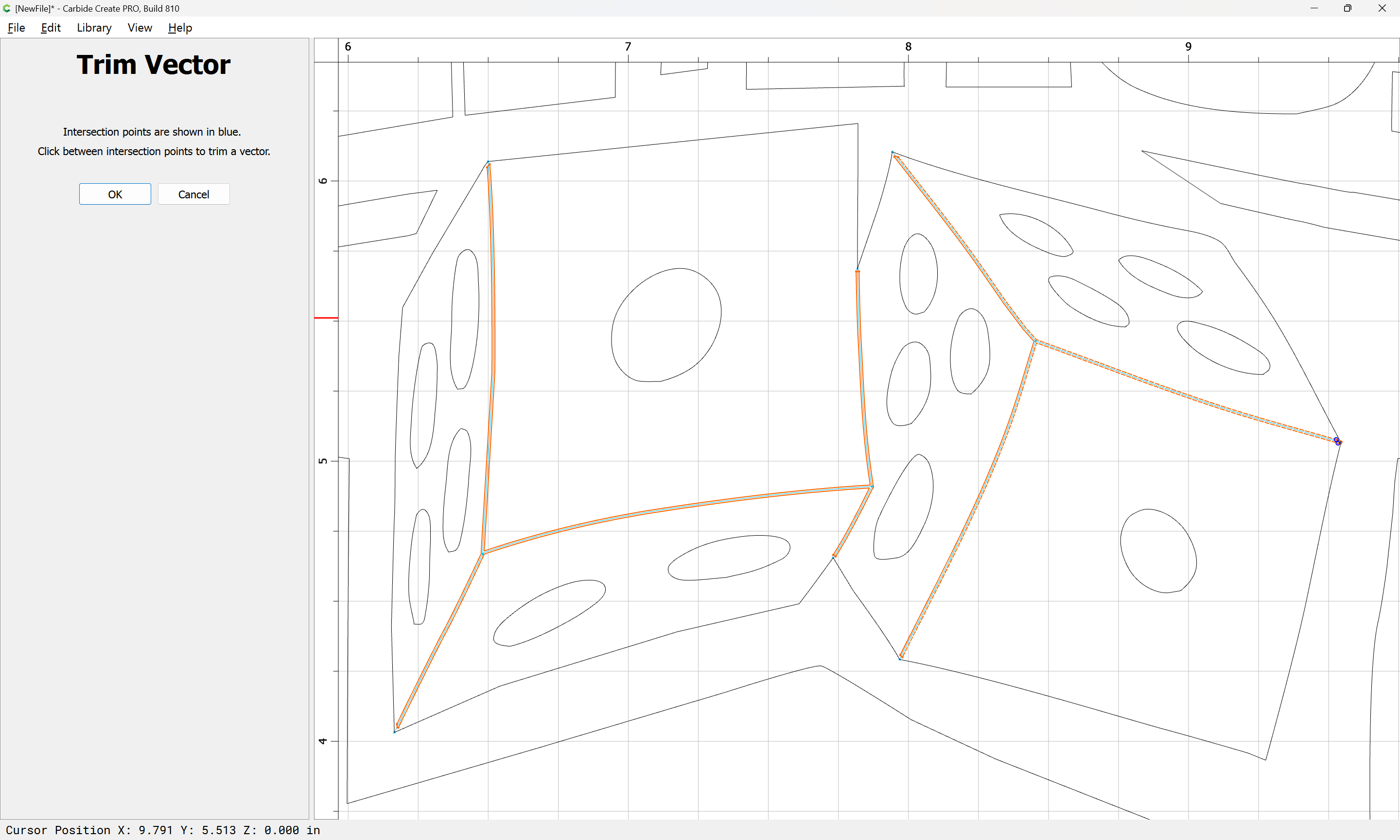Click the horizontal ruler label 7

[x=628, y=46]
